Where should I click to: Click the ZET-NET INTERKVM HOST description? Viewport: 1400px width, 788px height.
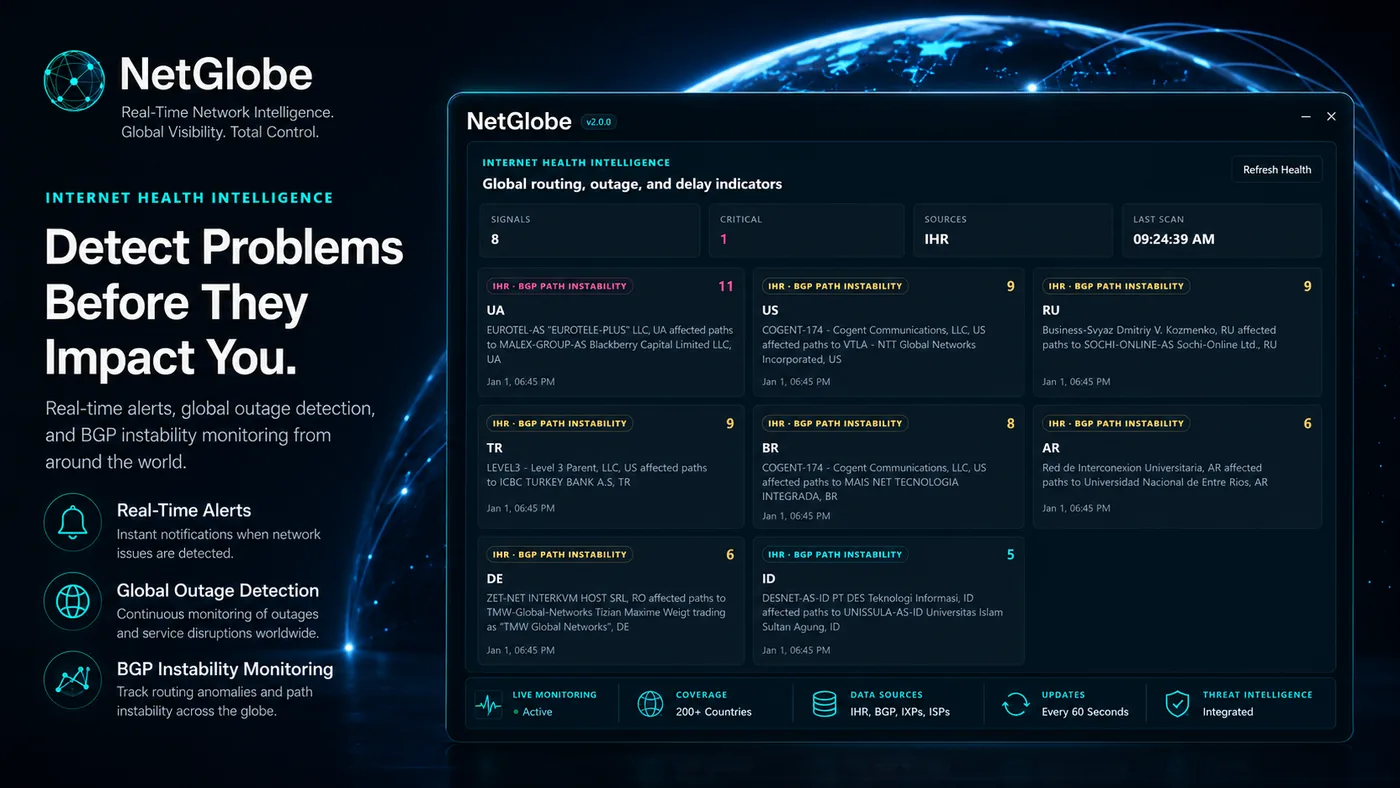(607, 612)
